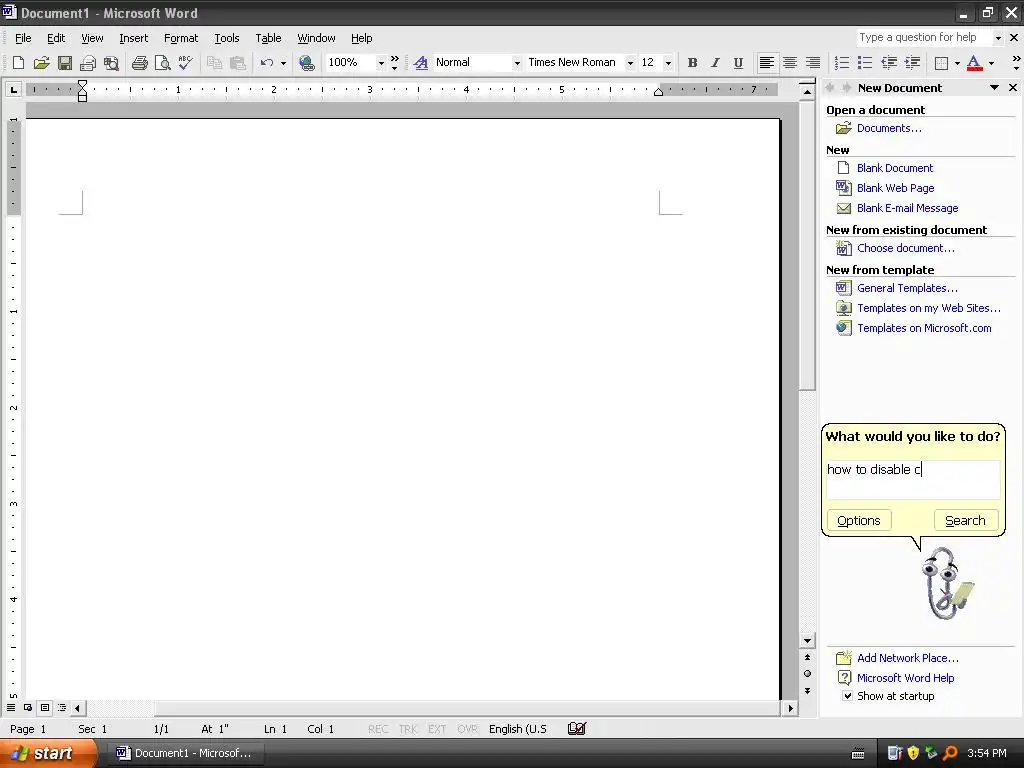This screenshot has width=1024, height=768.
Task: Apply bulleted list formatting
Action: point(865,63)
